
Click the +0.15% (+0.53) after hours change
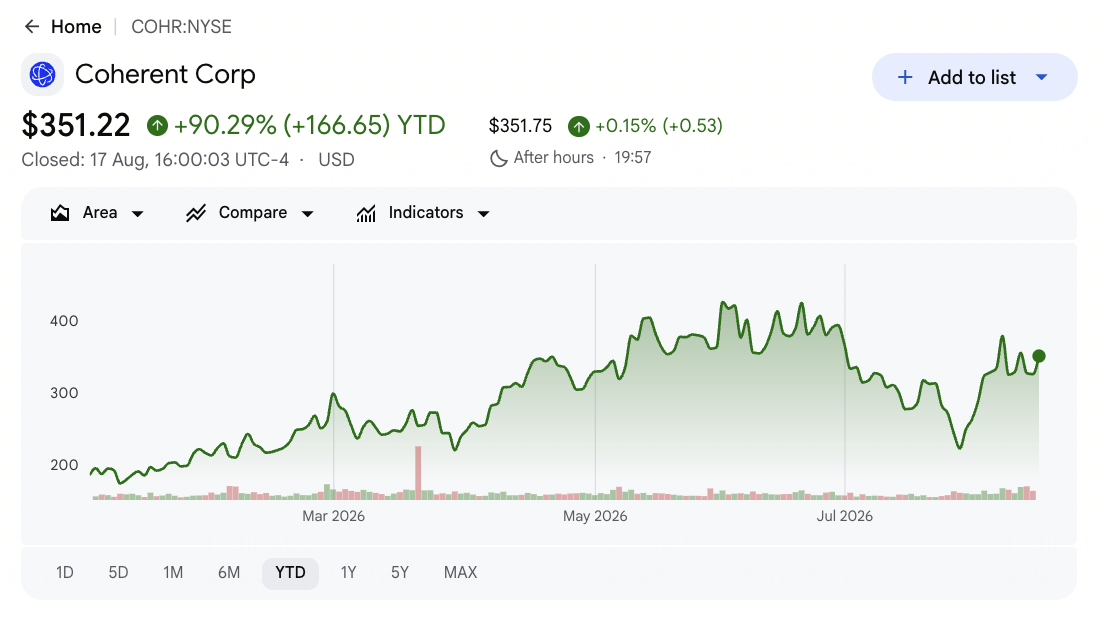point(659,126)
